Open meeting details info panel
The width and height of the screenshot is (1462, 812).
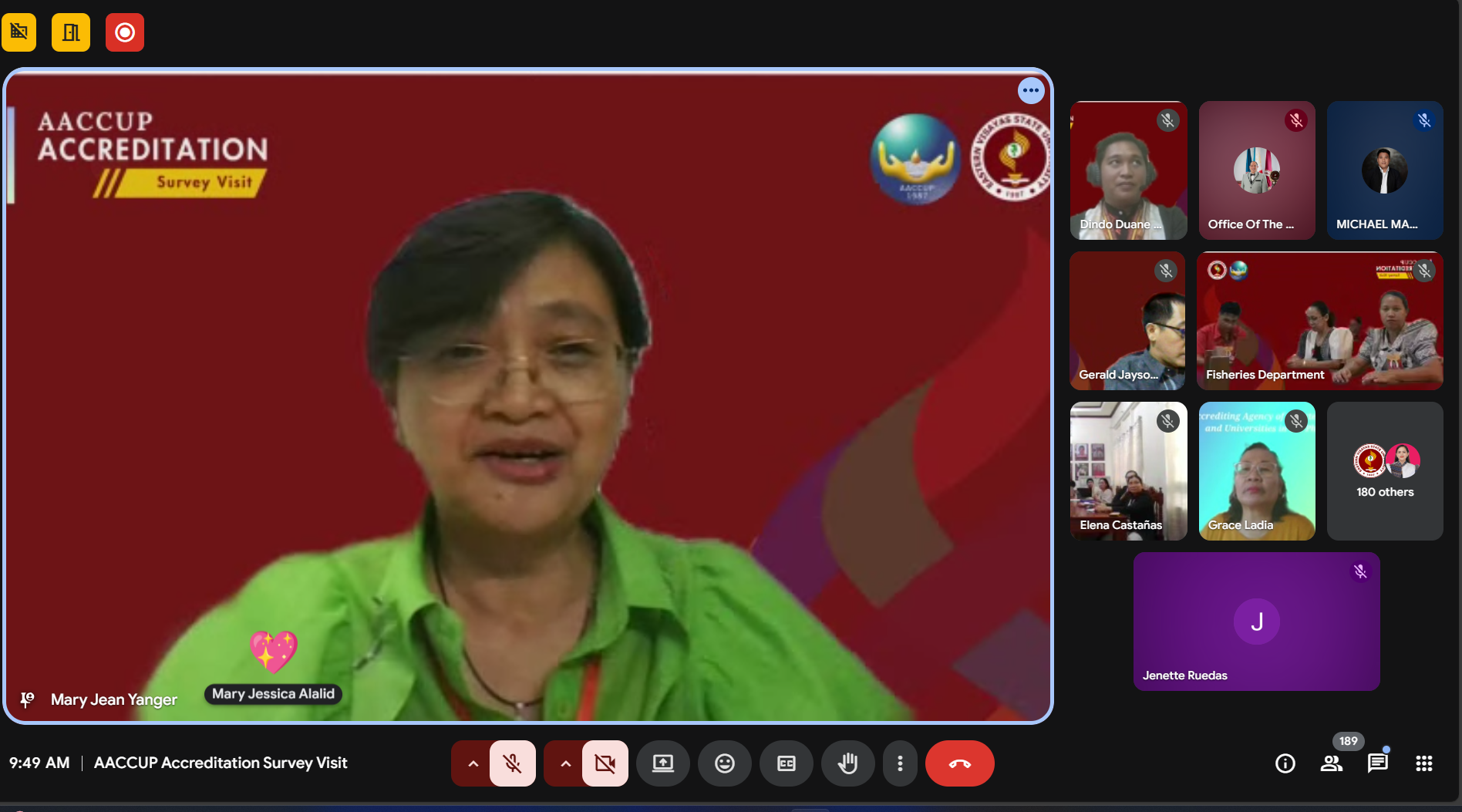[x=1285, y=763]
